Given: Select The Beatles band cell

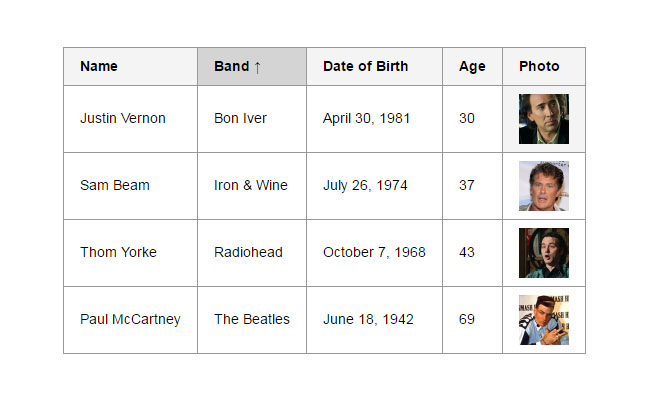Looking at the screenshot, I should pos(251,320).
